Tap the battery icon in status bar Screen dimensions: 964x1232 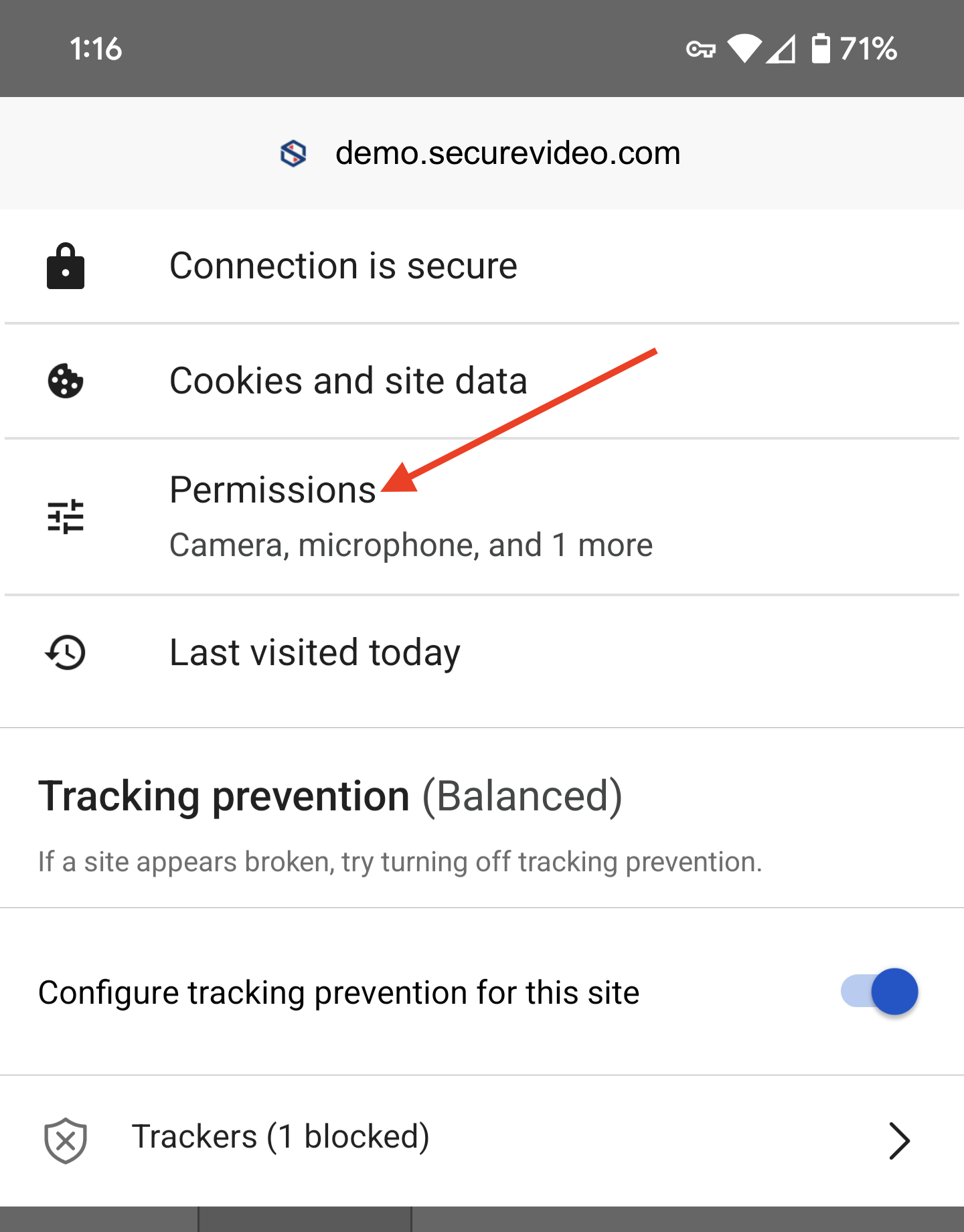click(821, 49)
